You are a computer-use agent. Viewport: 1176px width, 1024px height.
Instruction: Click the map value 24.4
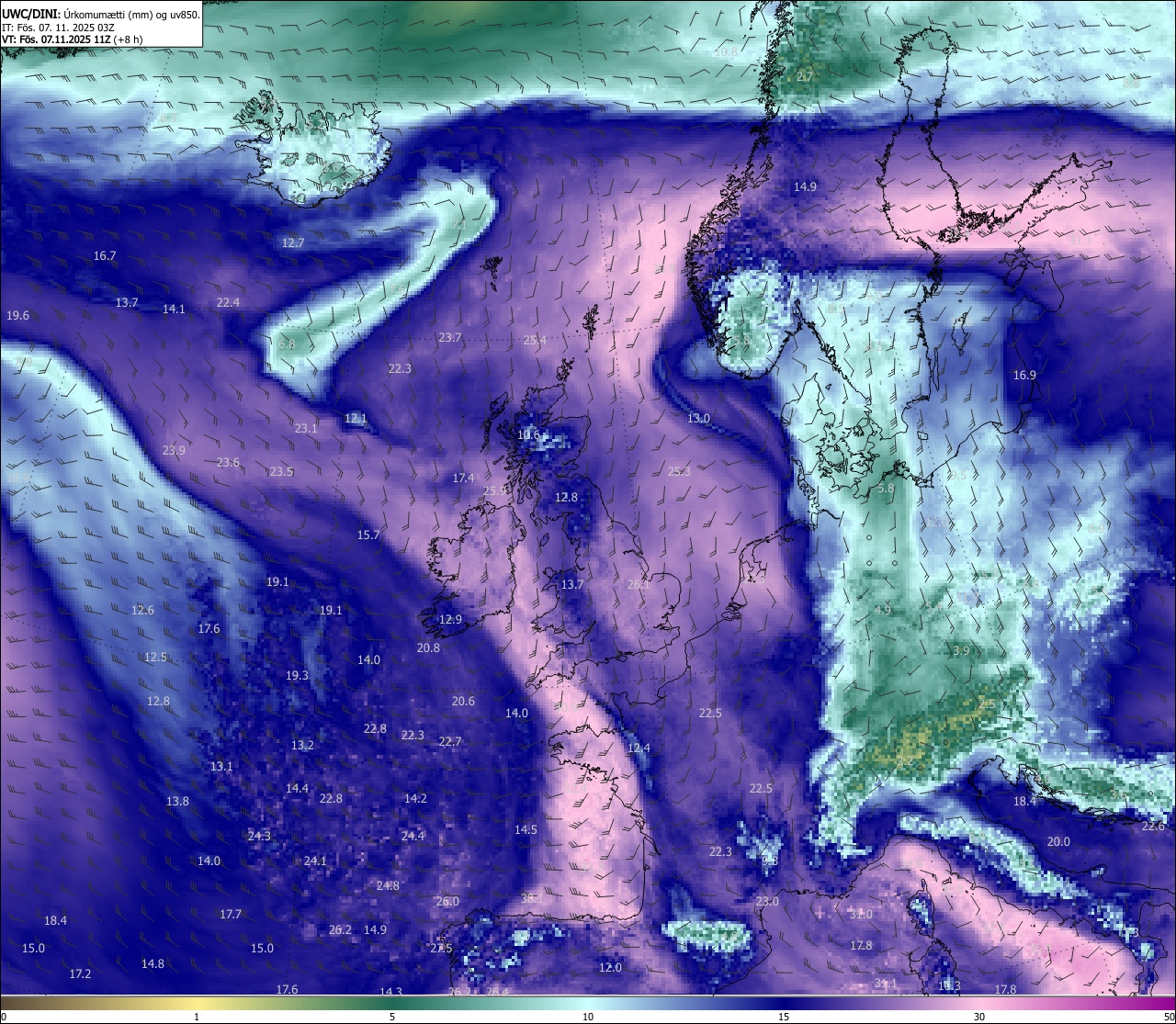click(x=413, y=836)
